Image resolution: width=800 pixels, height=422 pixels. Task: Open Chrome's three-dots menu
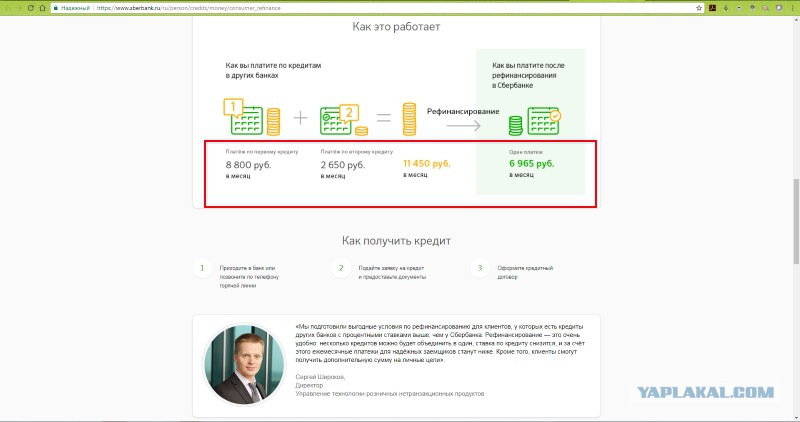pyautogui.click(x=792, y=8)
